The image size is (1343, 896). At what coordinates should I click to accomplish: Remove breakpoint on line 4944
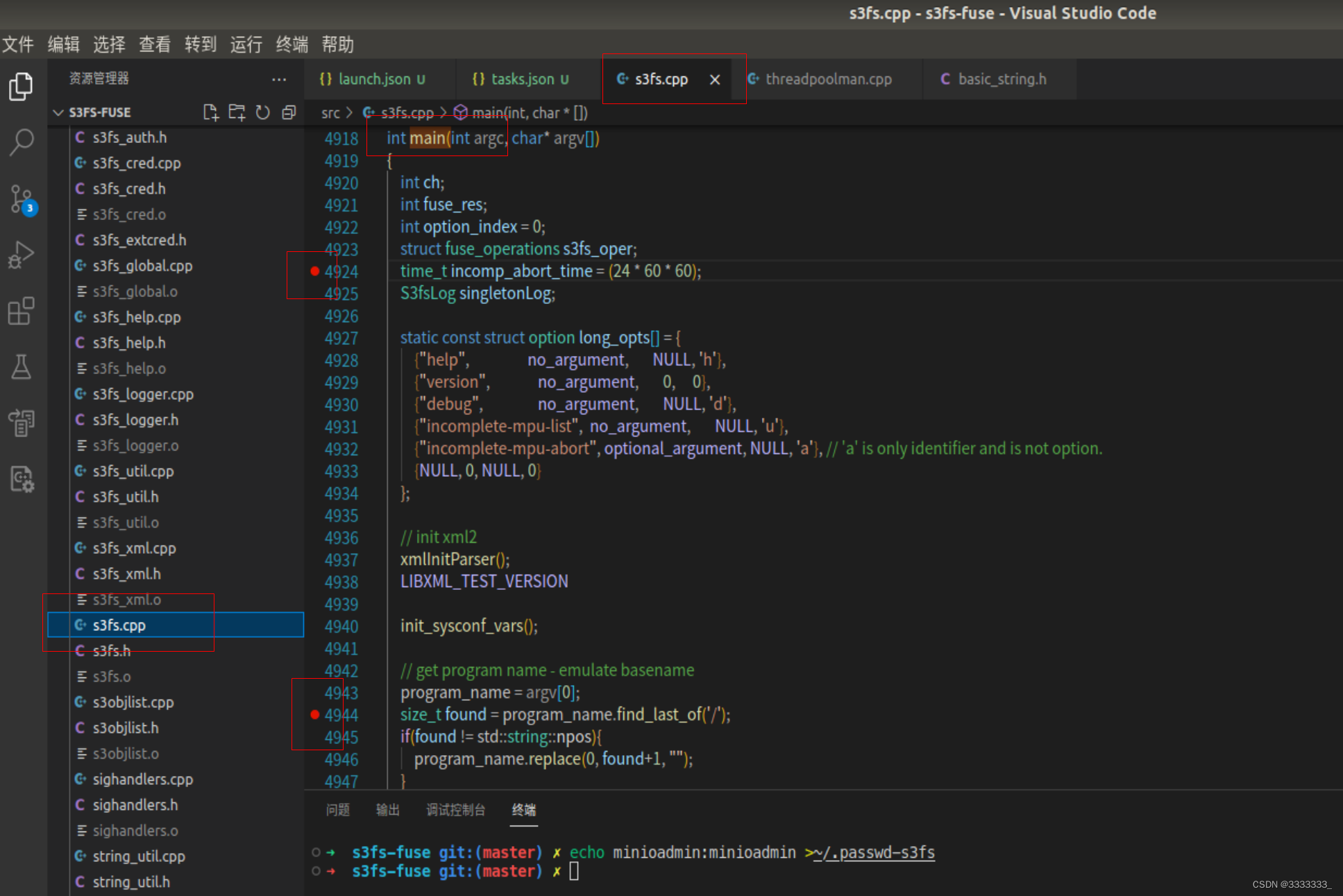(314, 714)
